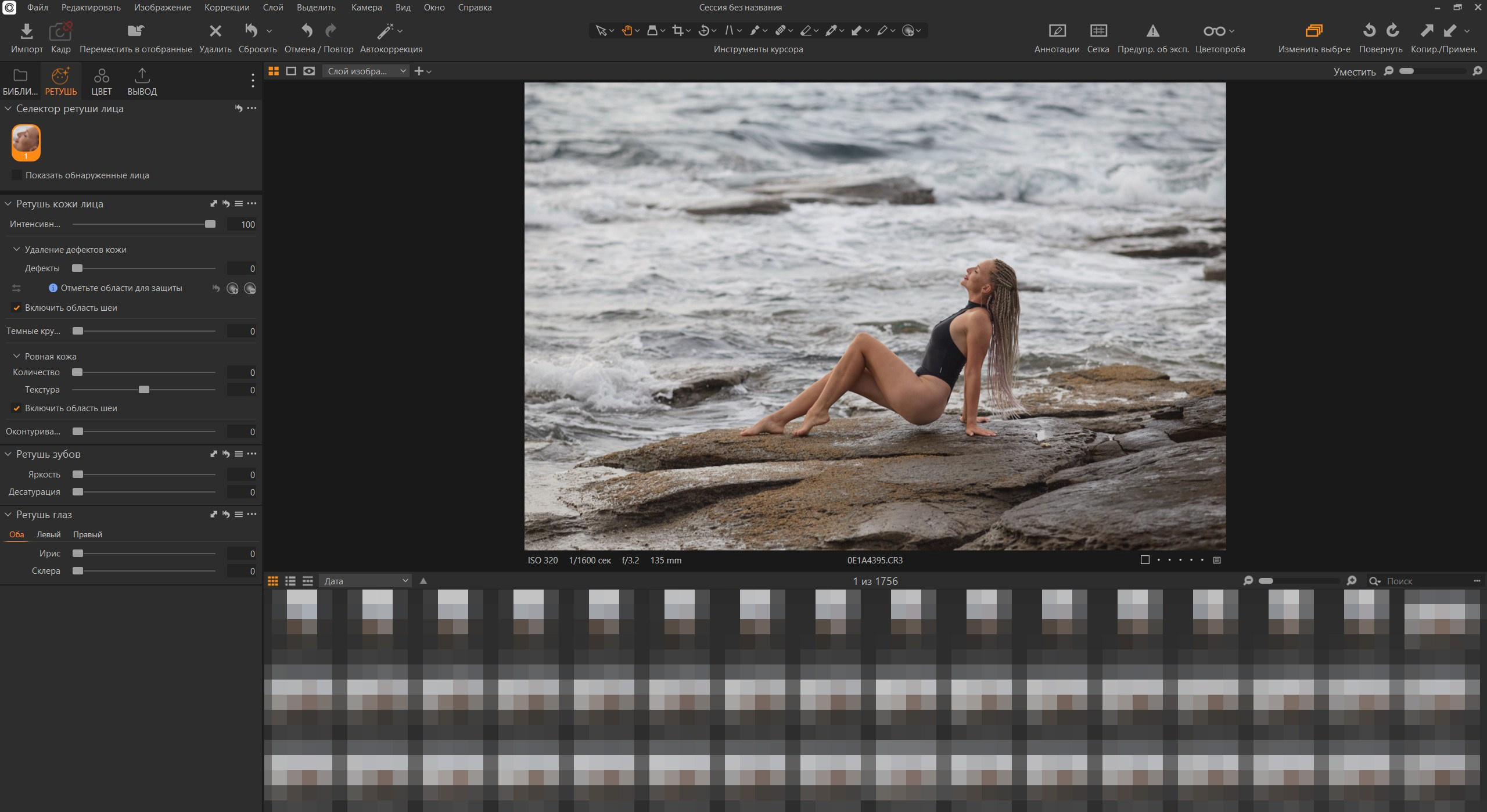Image resolution: width=1487 pixels, height=812 pixels.
Task: Open the 'Коррекции' menu
Action: (x=227, y=8)
